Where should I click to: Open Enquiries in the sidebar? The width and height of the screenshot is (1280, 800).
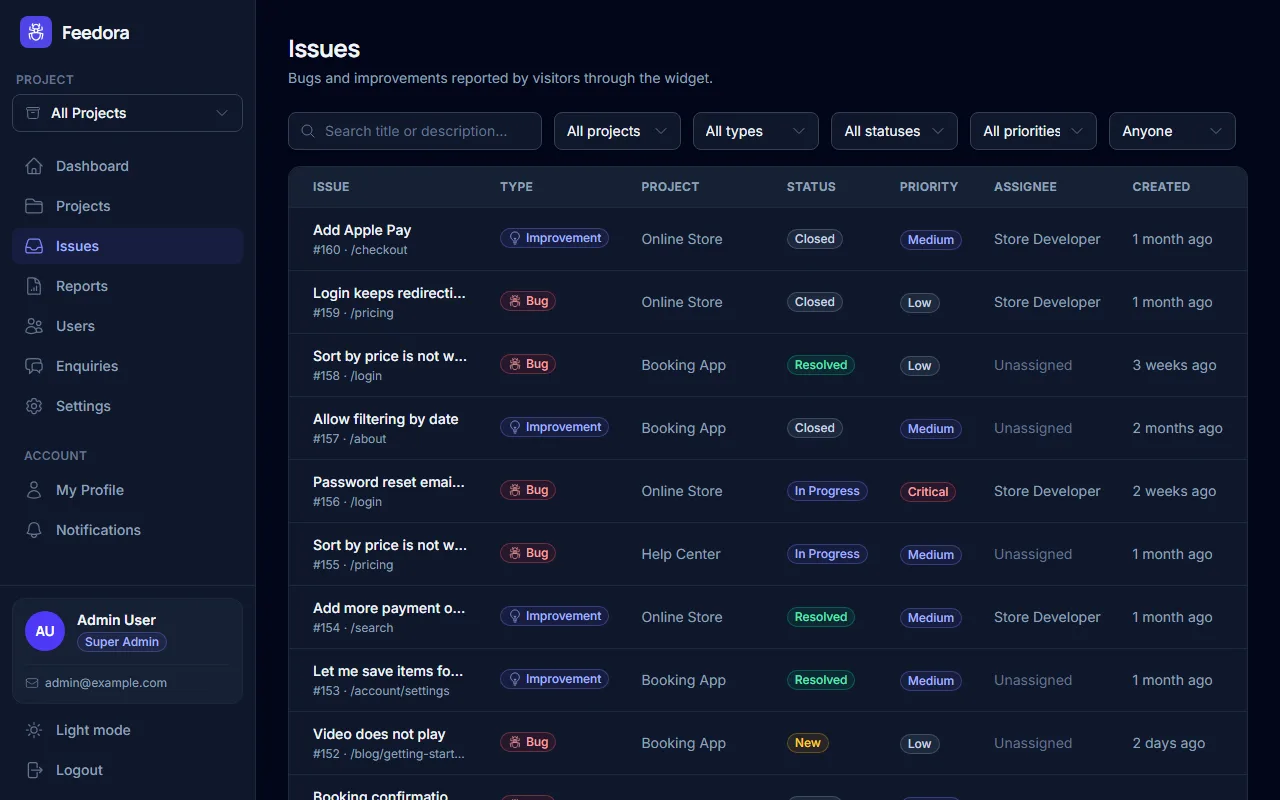coord(127,366)
